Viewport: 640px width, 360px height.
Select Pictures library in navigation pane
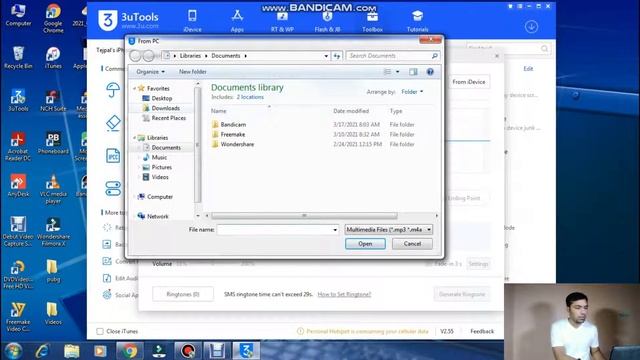pos(157,167)
